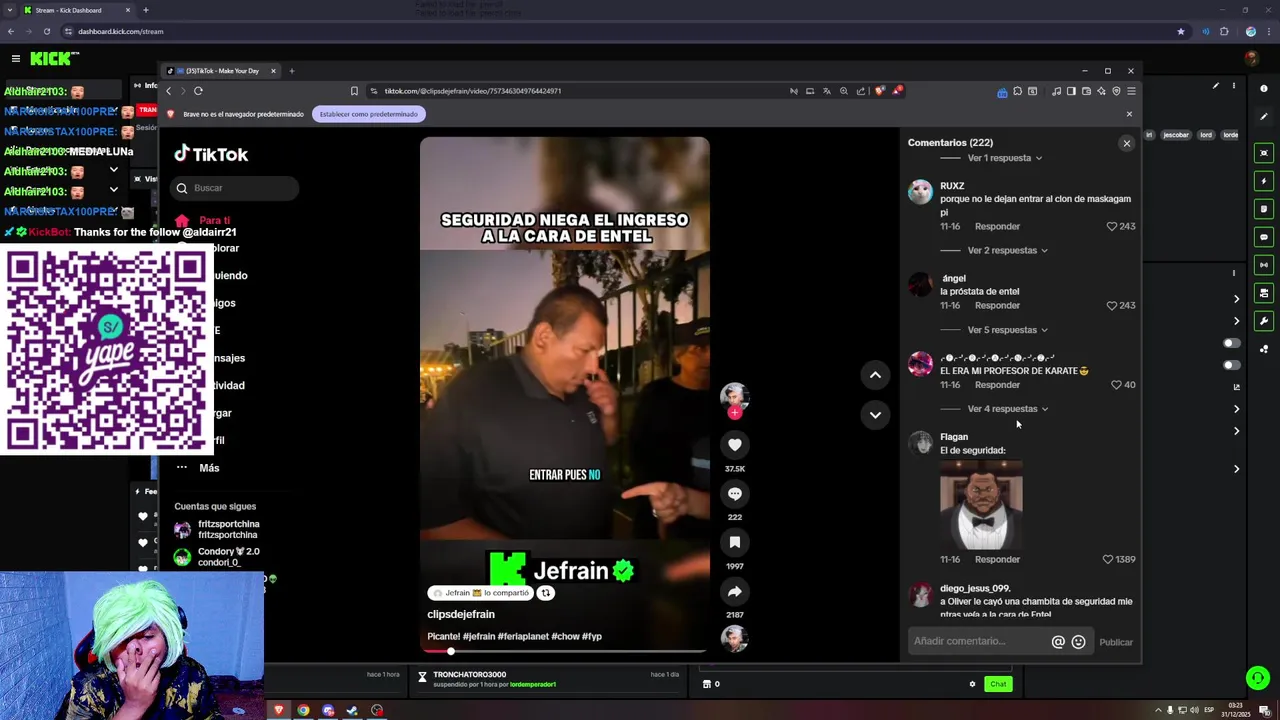Open Brave extensions puzzle icon
The image size is (1280, 720).
pos(1017,91)
